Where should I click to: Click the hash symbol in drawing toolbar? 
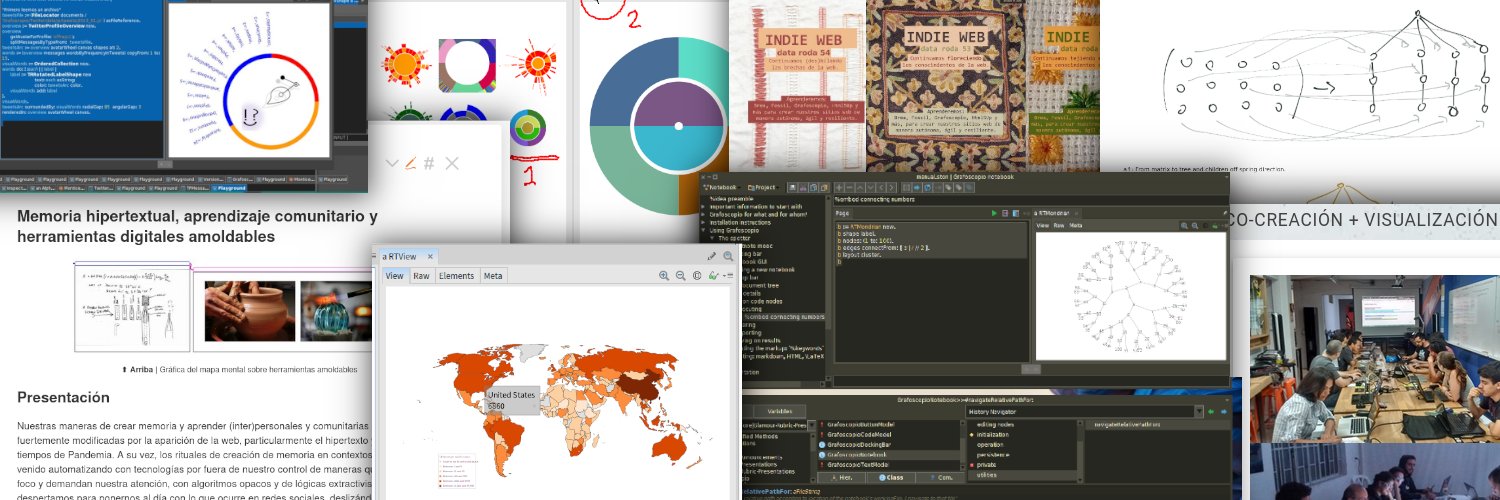pos(430,163)
